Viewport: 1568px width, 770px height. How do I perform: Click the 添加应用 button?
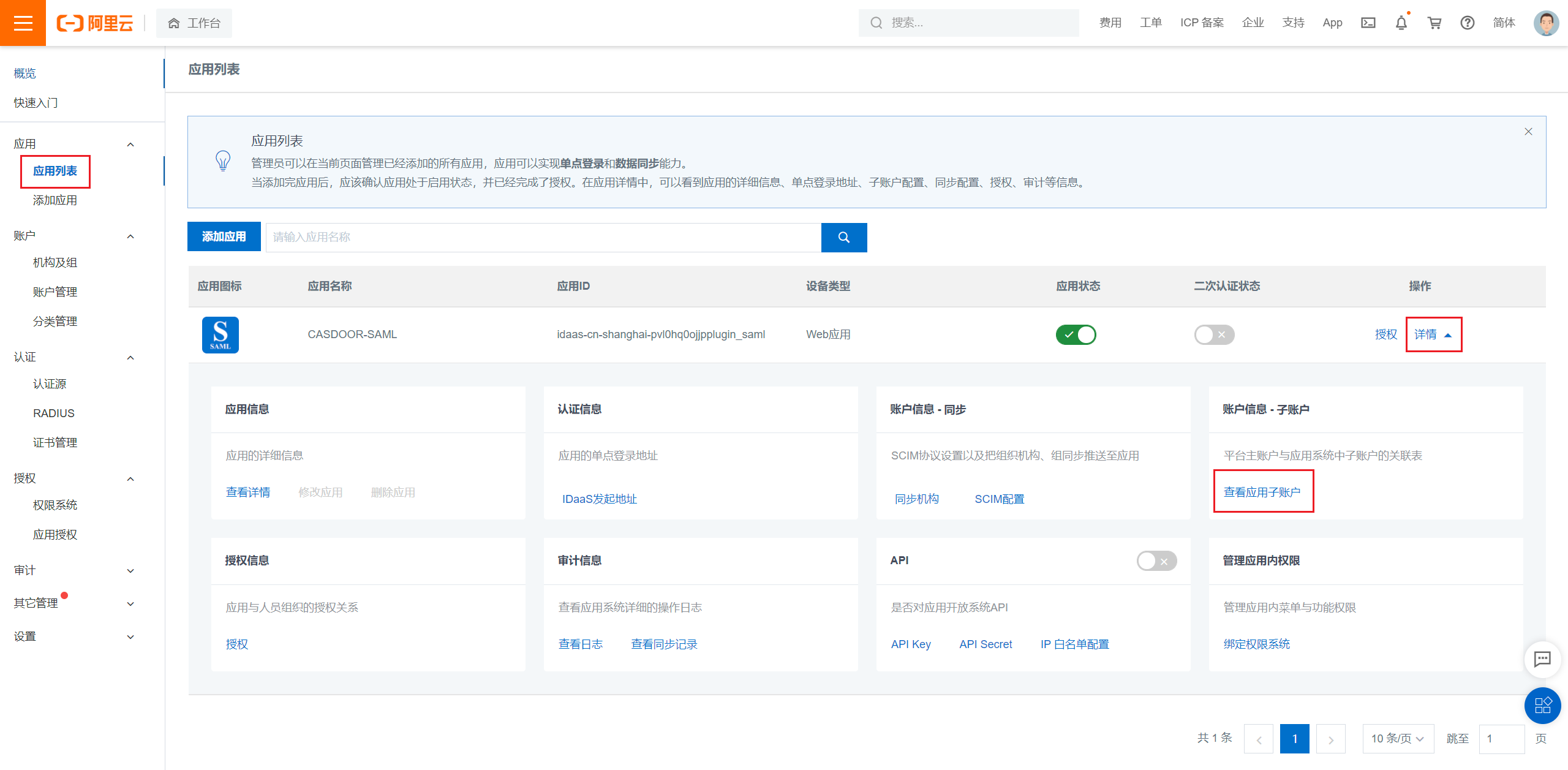(x=224, y=236)
